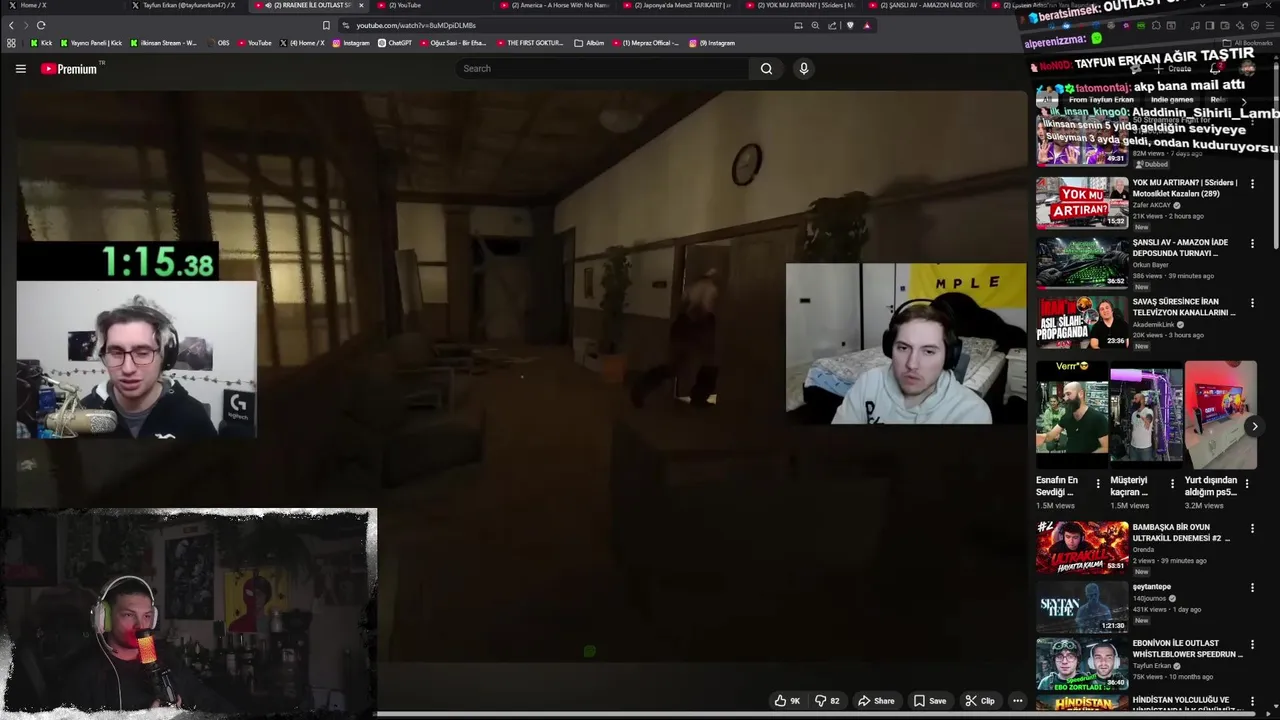This screenshot has width=1280, height=720.
Task: Reload the current page
Action: (41, 25)
